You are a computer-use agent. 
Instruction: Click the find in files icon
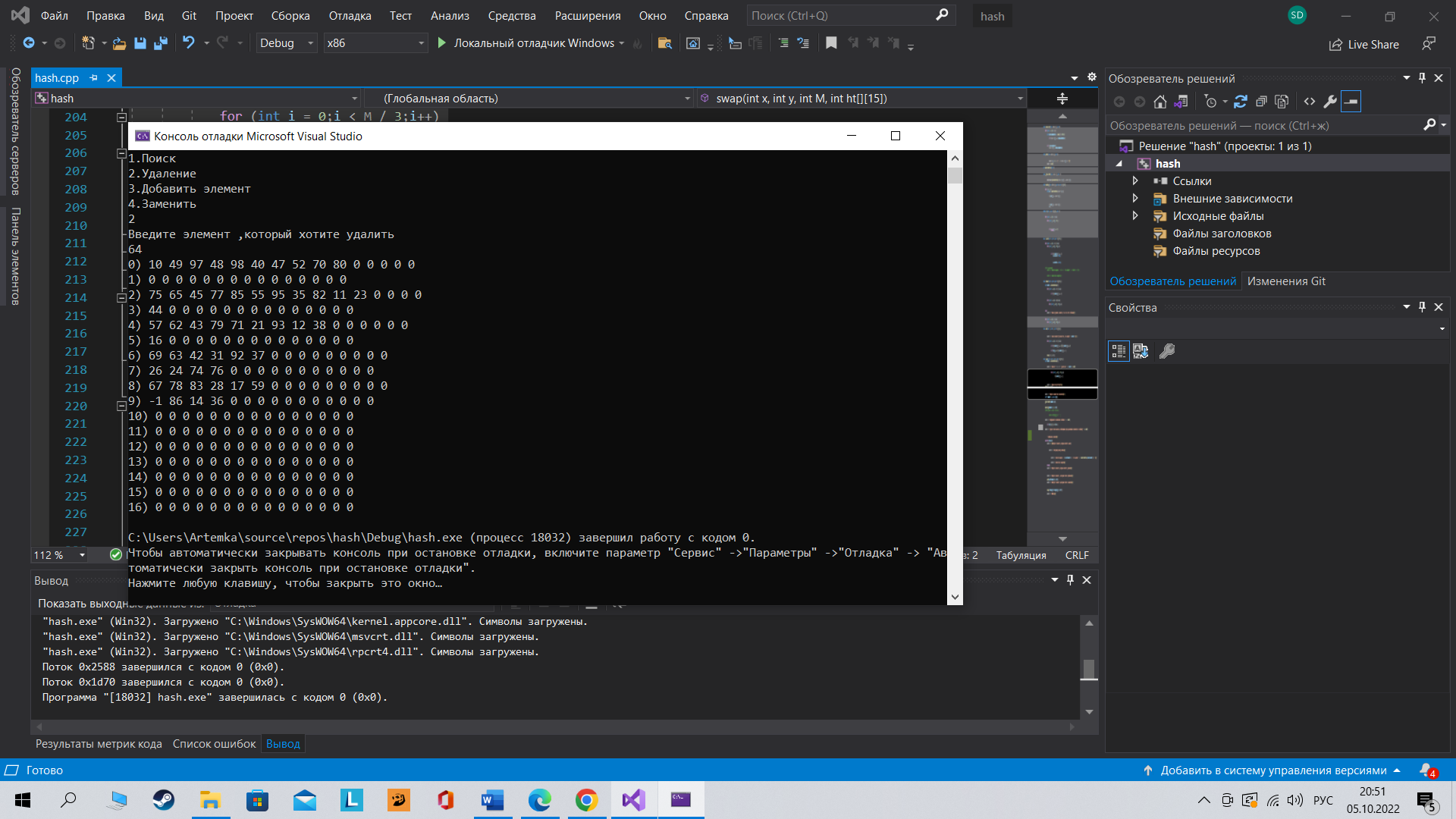665,43
